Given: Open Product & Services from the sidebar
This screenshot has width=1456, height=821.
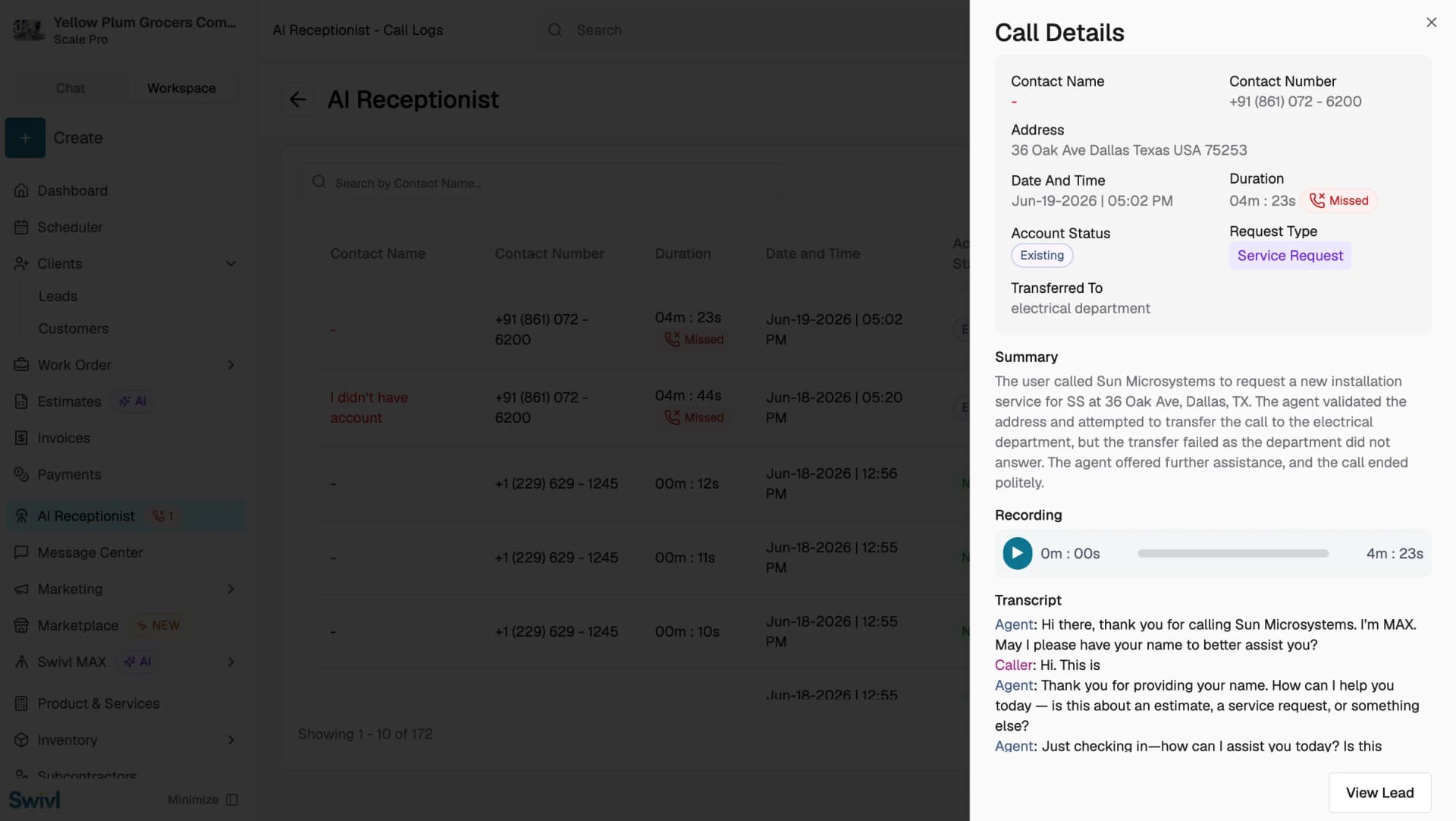Looking at the screenshot, I should click(x=98, y=703).
